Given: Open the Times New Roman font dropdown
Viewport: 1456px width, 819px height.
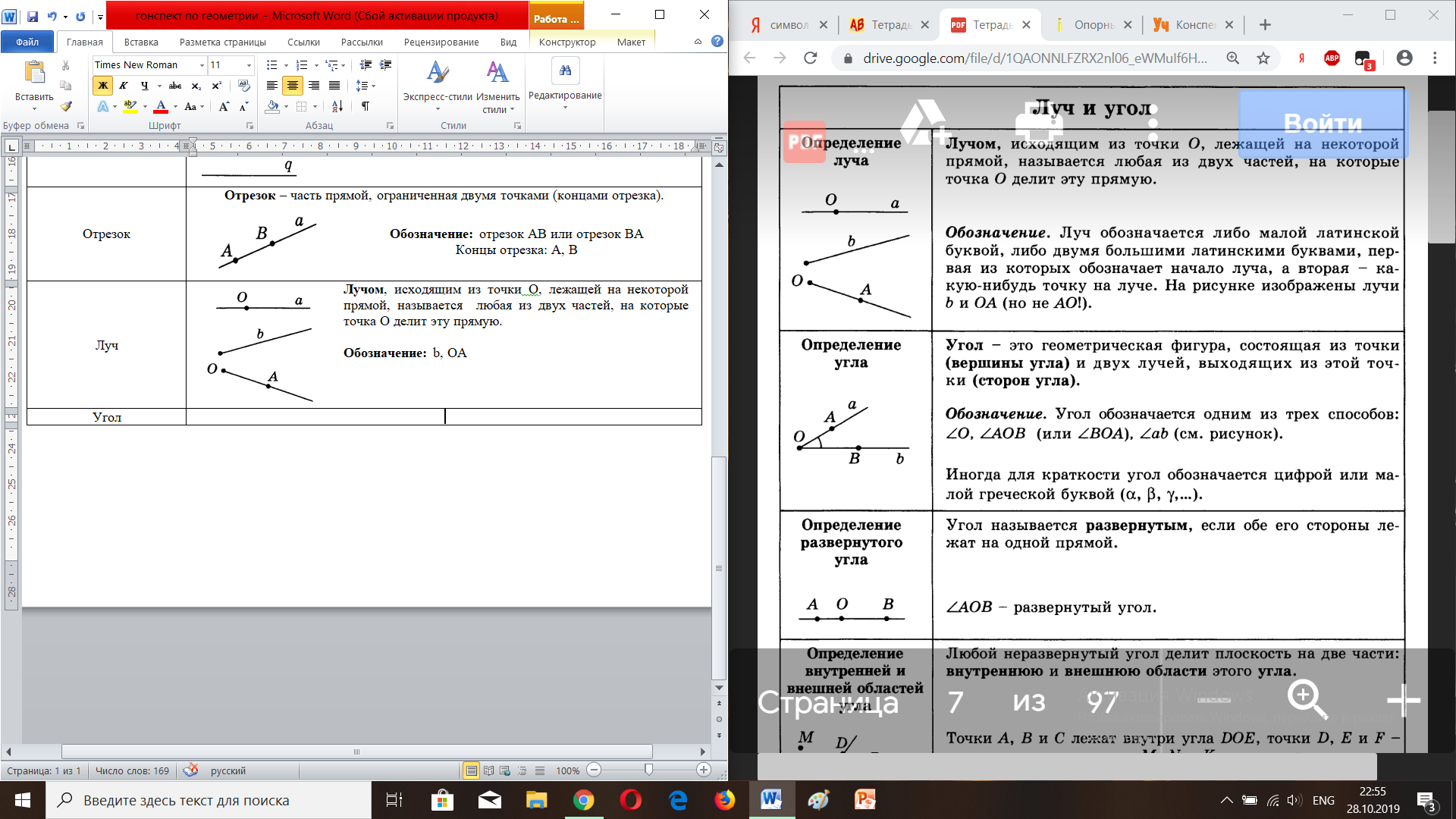Looking at the screenshot, I should tap(201, 65).
